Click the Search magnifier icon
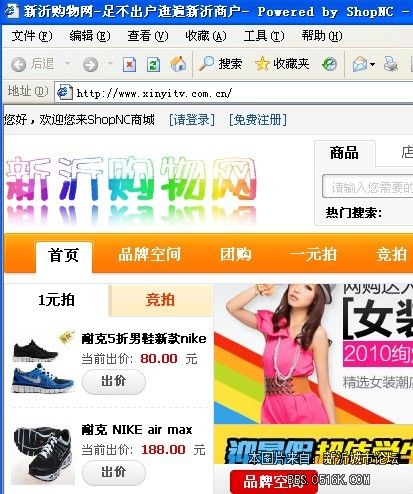The width and height of the screenshot is (413, 494). [x=206, y=63]
